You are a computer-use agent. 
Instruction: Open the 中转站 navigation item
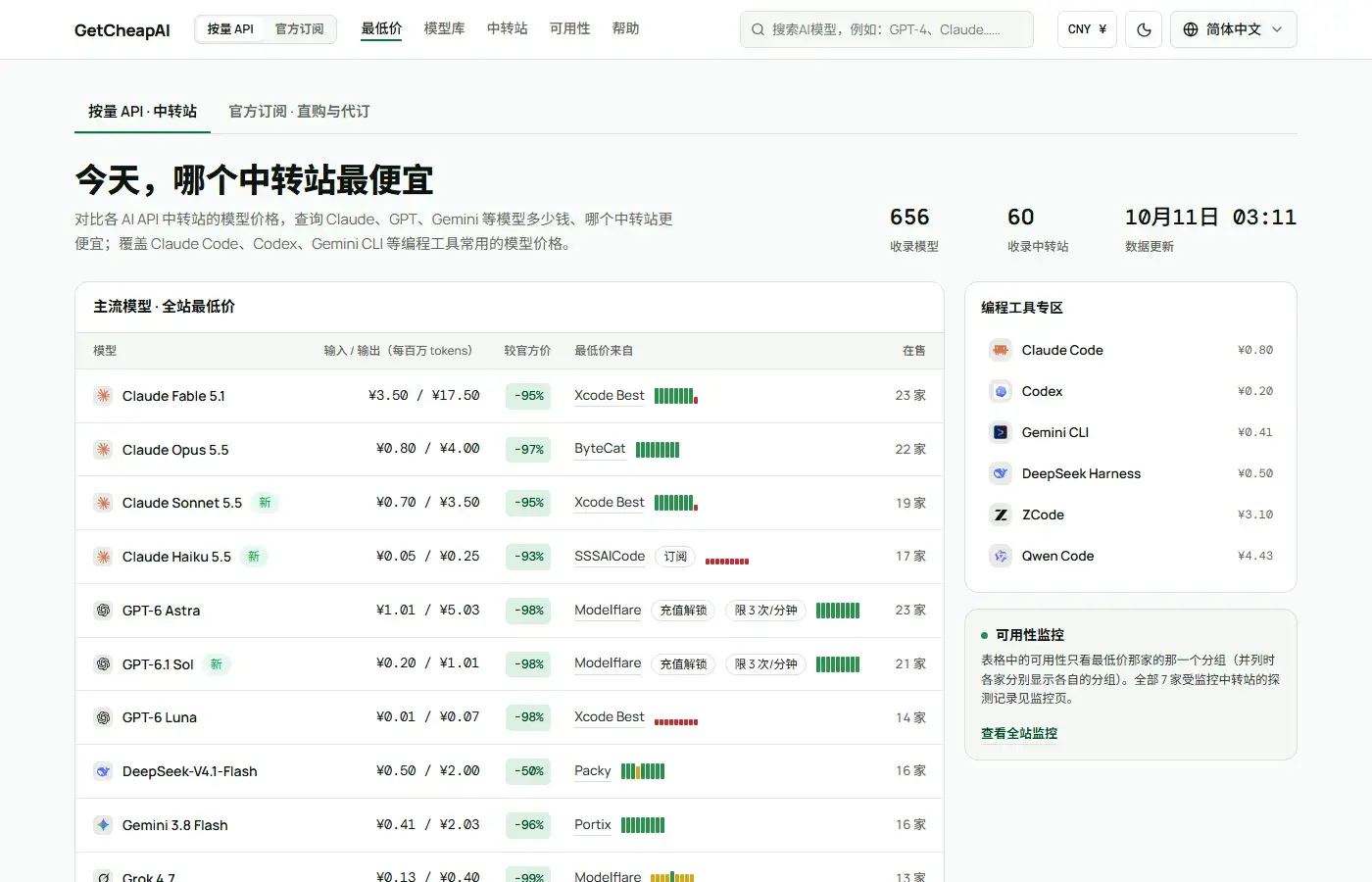pos(507,29)
